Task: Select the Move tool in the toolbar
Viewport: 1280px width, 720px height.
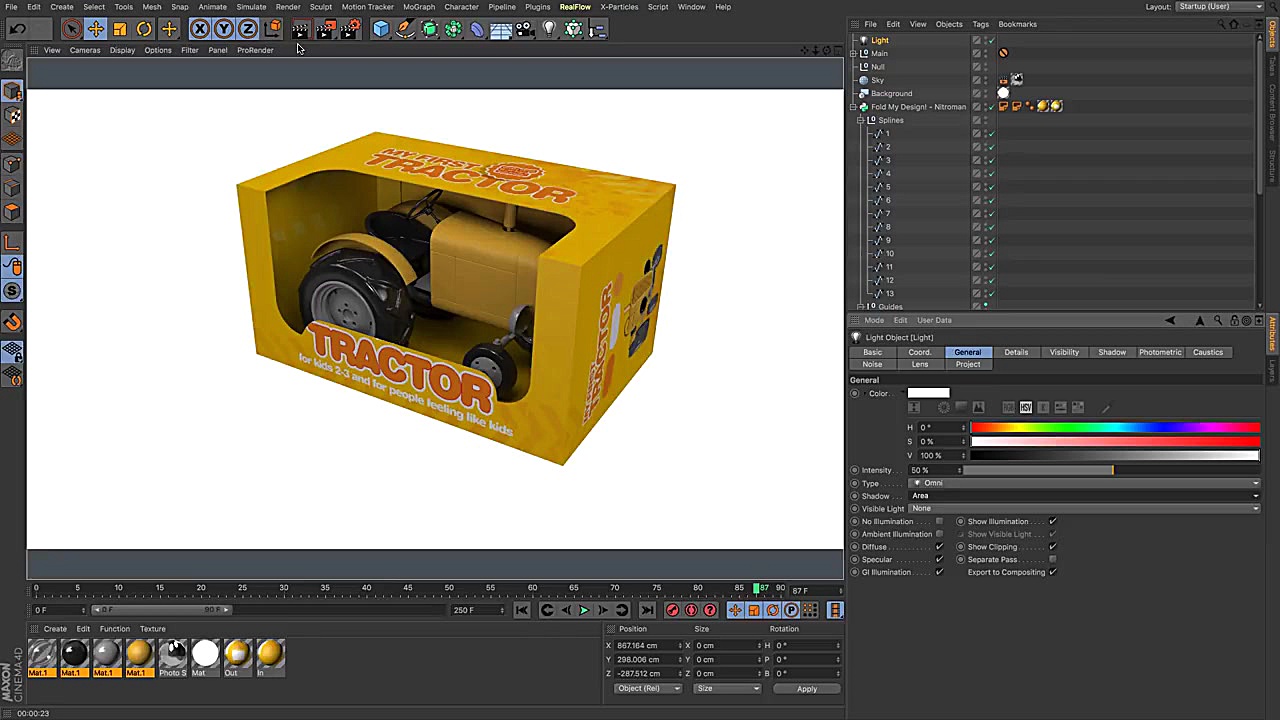Action: (x=95, y=28)
